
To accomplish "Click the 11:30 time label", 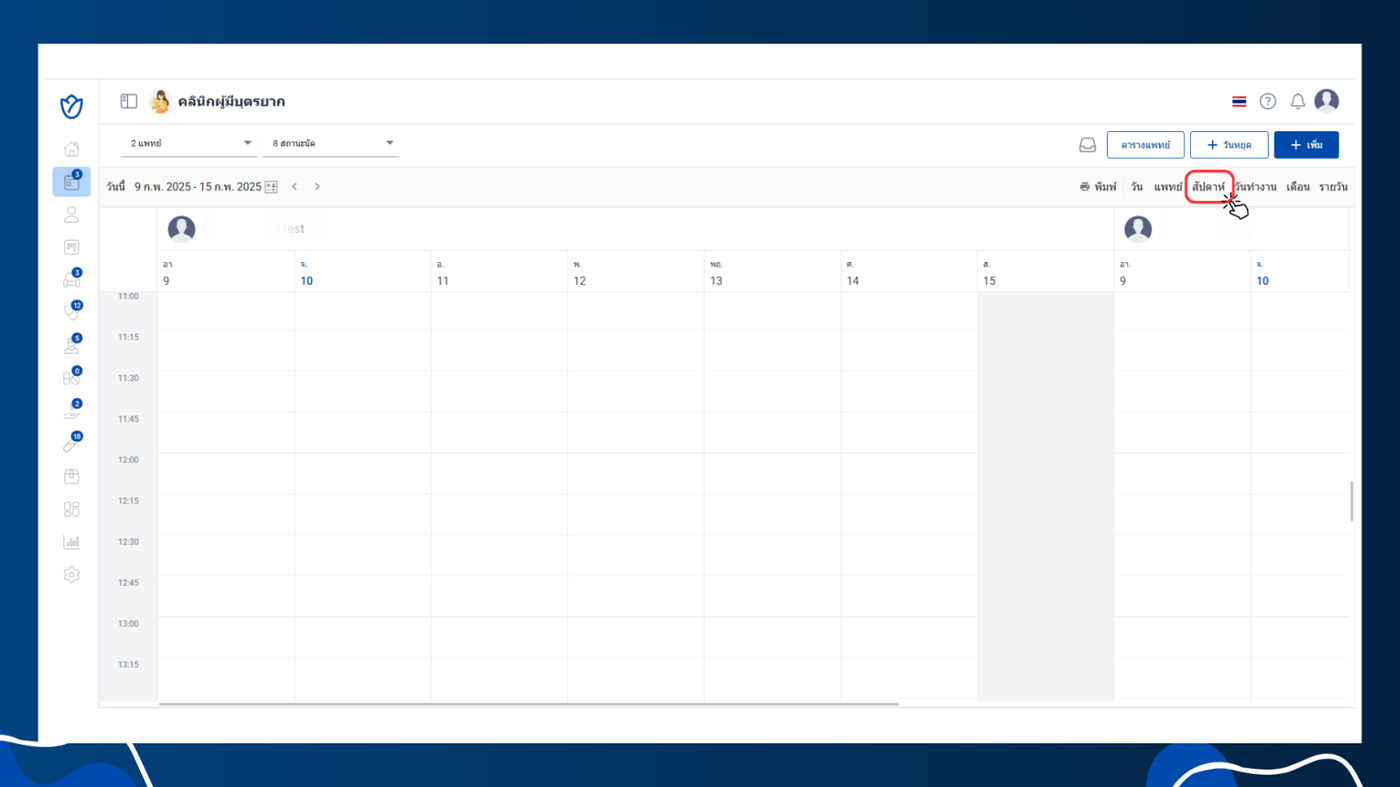I will tap(128, 378).
